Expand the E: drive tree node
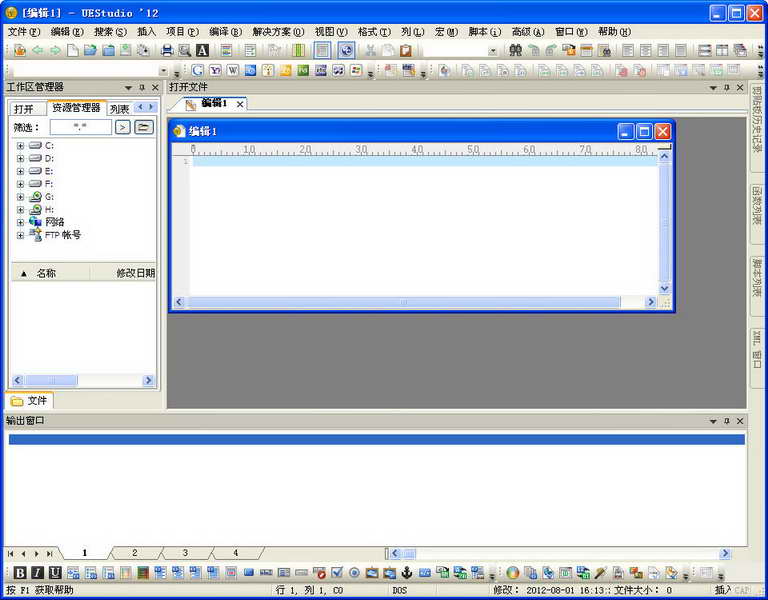The image size is (768, 600). pyautogui.click(x=20, y=171)
